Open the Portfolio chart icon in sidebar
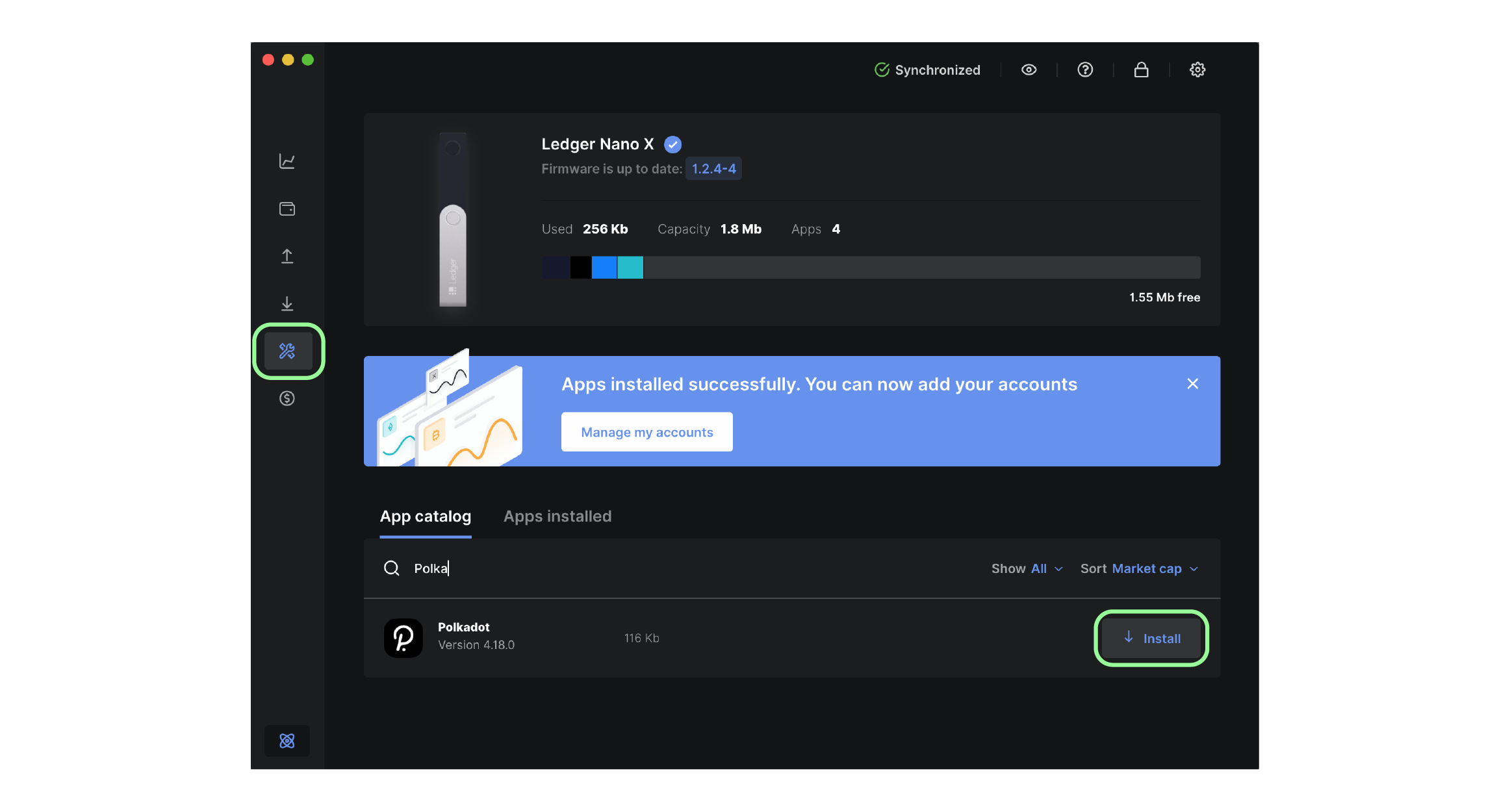 [287, 161]
